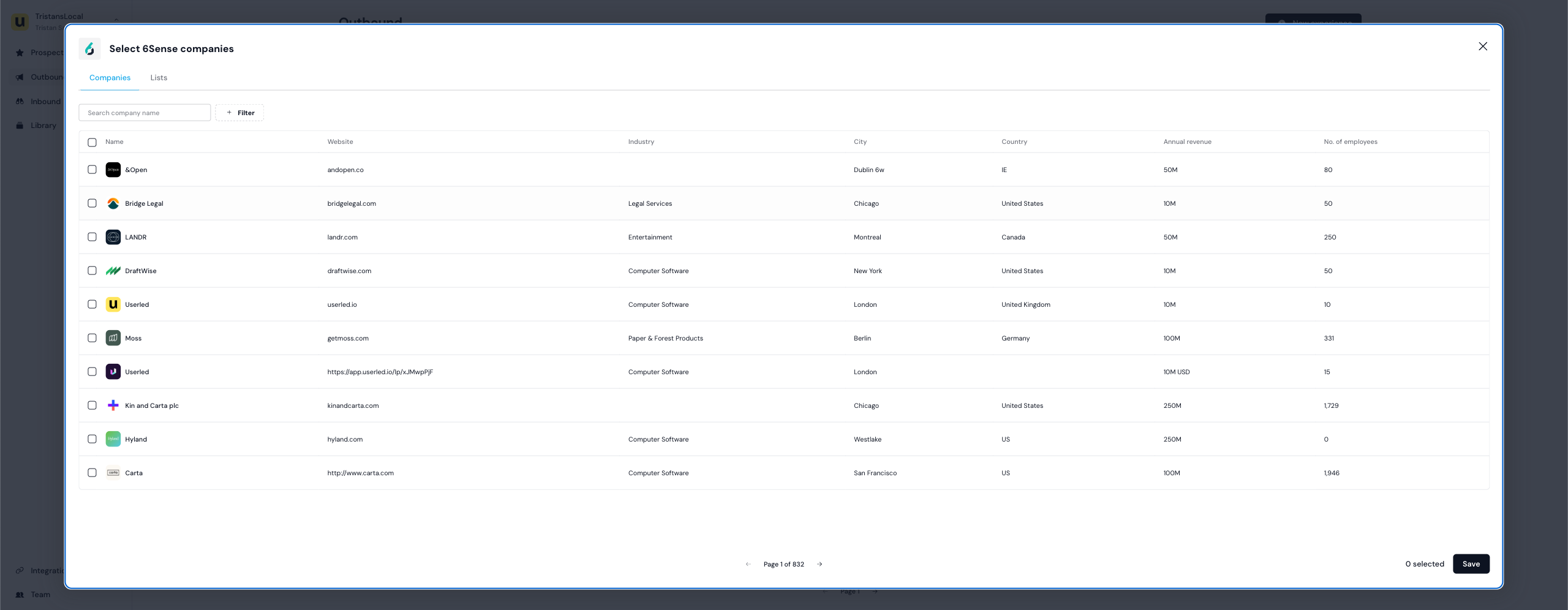Click the No. of employees column header
The height and width of the screenshot is (610, 1568).
click(1351, 142)
